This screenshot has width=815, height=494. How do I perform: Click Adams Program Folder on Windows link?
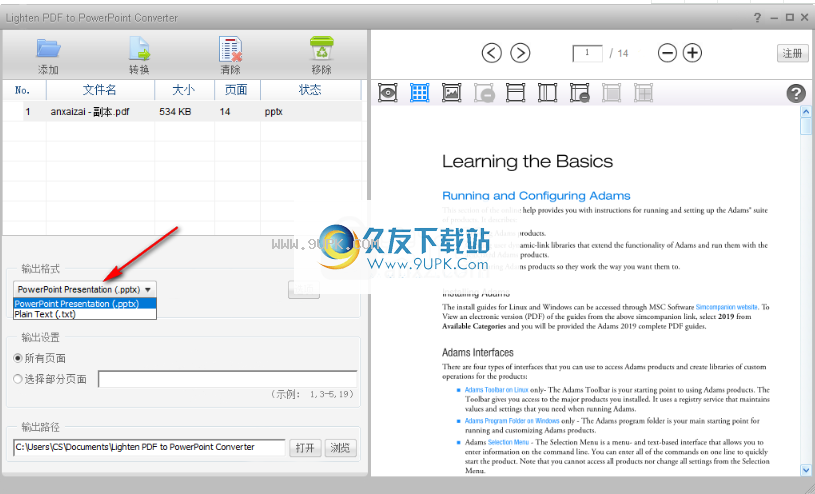(512, 421)
